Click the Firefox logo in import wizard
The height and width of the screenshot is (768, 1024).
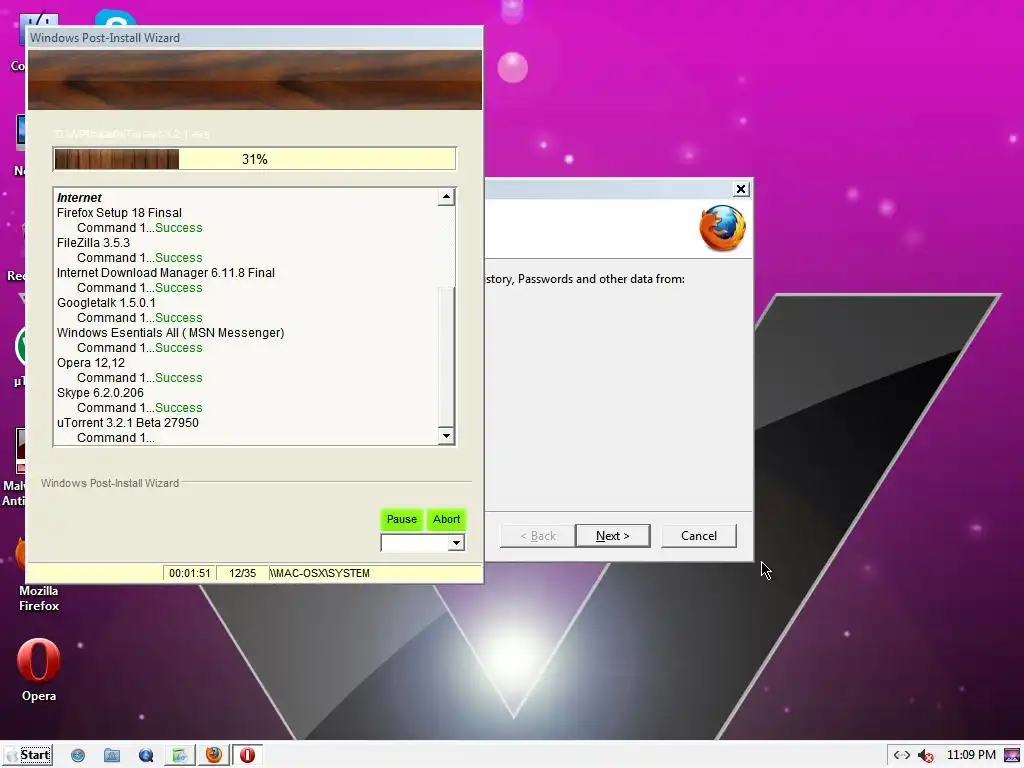[x=722, y=228]
